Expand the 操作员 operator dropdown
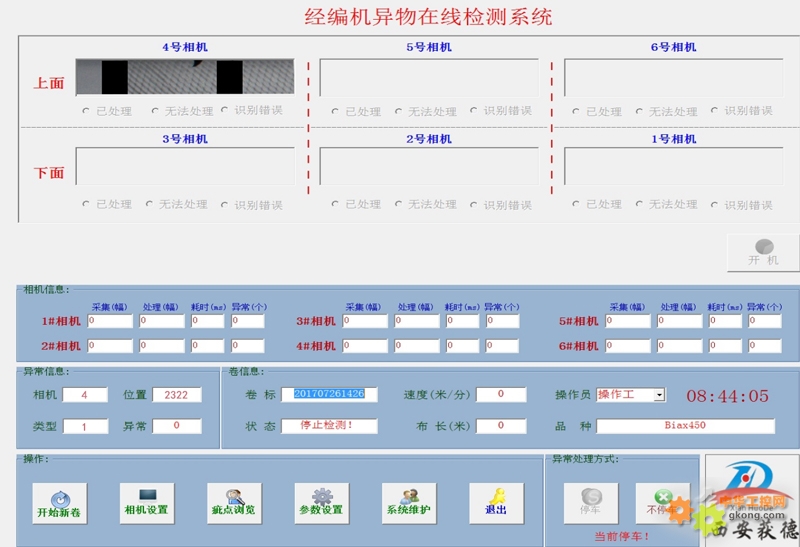 click(659, 395)
